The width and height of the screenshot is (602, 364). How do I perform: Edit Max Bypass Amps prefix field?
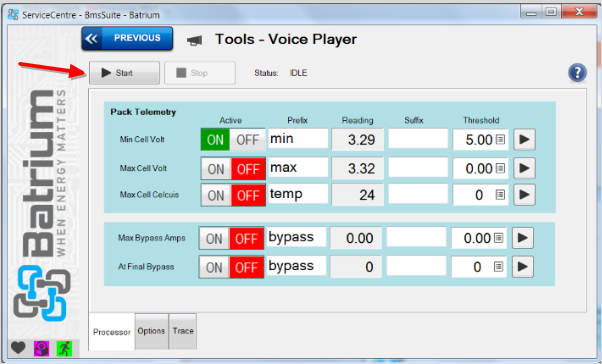click(x=297, y=237)
